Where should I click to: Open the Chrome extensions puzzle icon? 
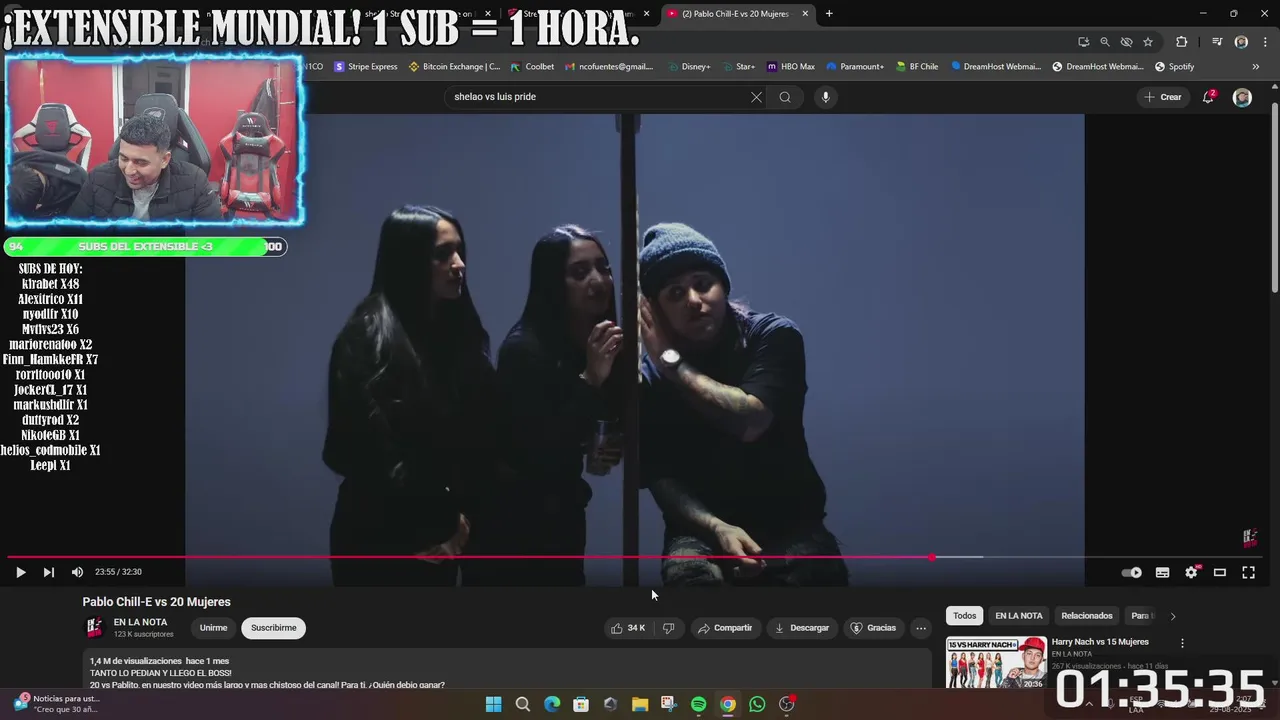[1181, 42]
